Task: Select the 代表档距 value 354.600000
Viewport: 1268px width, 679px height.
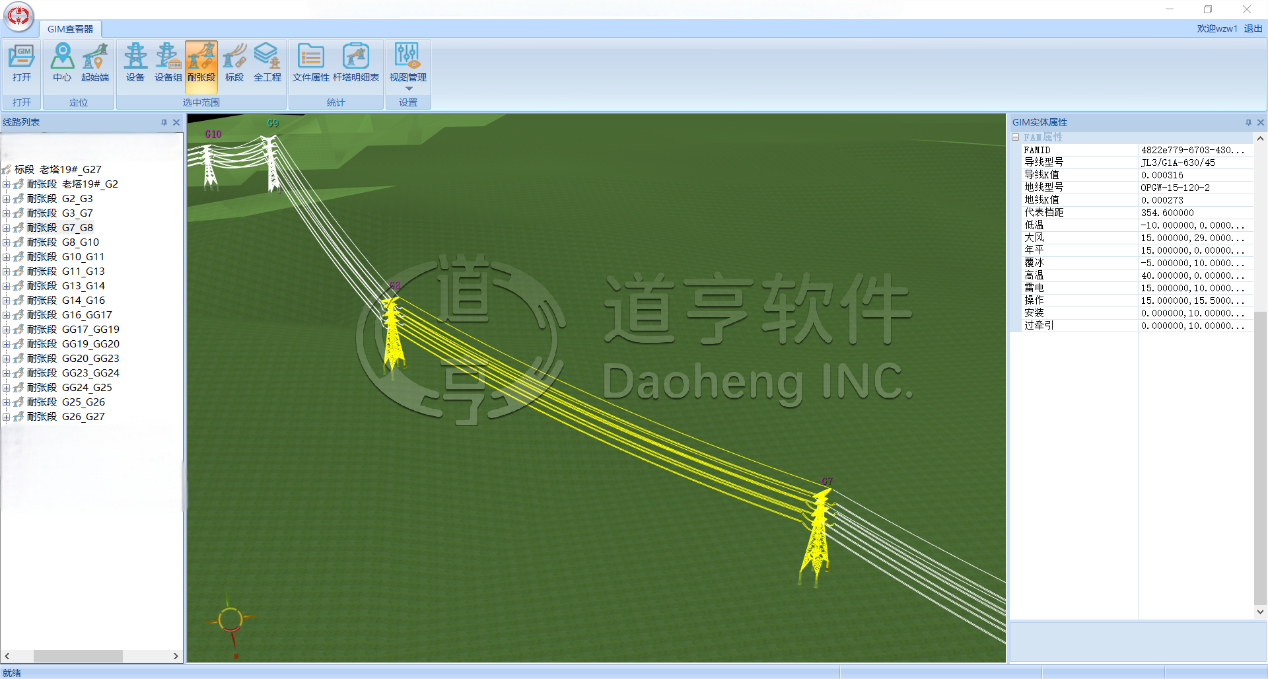Action: pos(1167,212)
